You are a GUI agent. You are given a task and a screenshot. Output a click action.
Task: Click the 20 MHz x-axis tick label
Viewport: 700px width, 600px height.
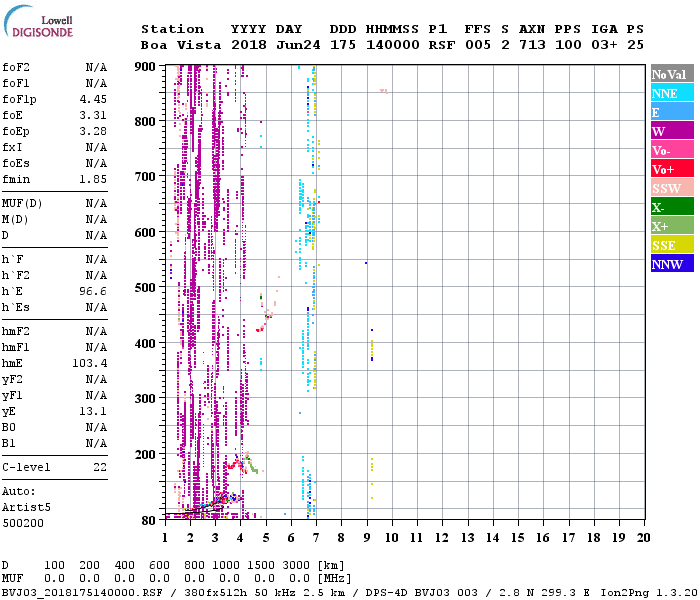643,538
